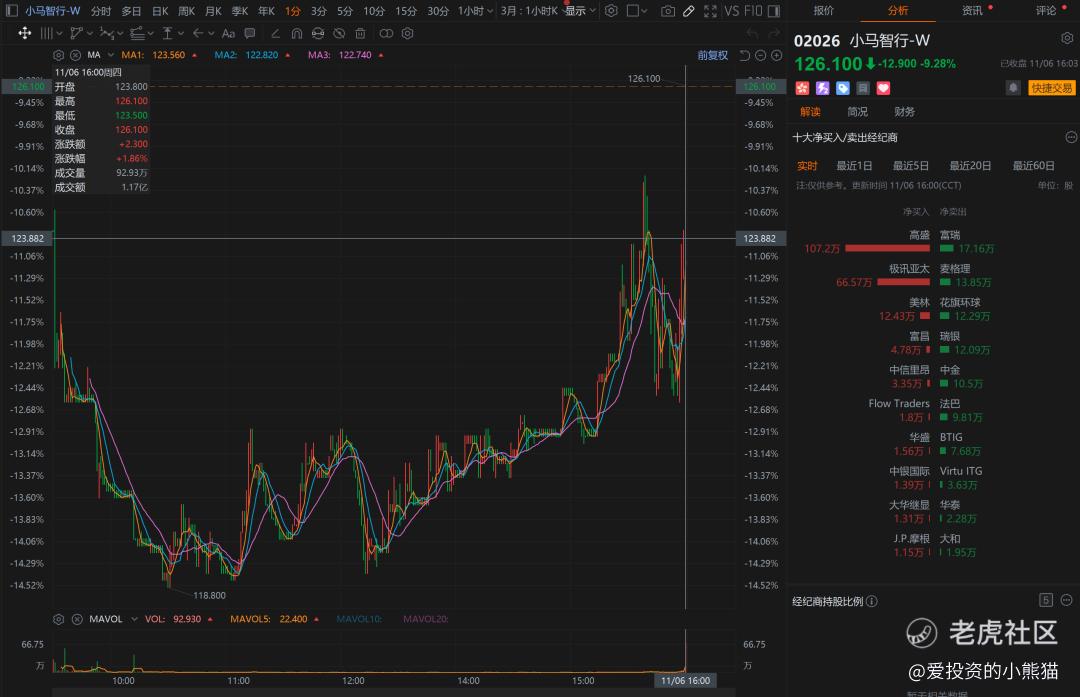This screenshot has height=697, width=1080.
Task: Toggle the left sidebar panel icon
Action: (12, 11)
